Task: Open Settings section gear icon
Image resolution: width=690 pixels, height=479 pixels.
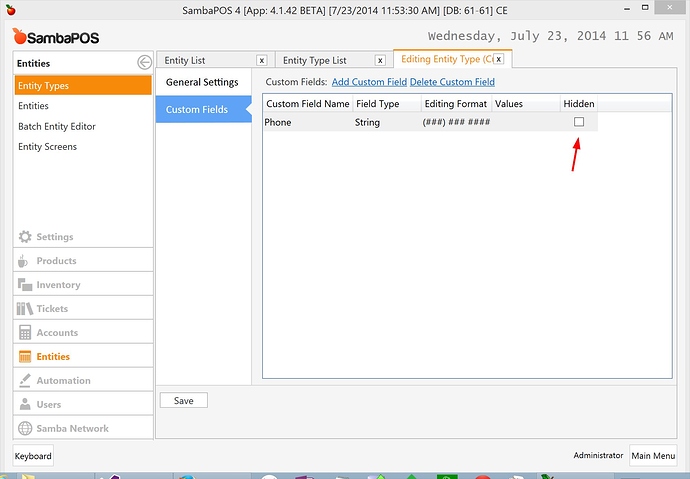Action: [x=25, y=237]
